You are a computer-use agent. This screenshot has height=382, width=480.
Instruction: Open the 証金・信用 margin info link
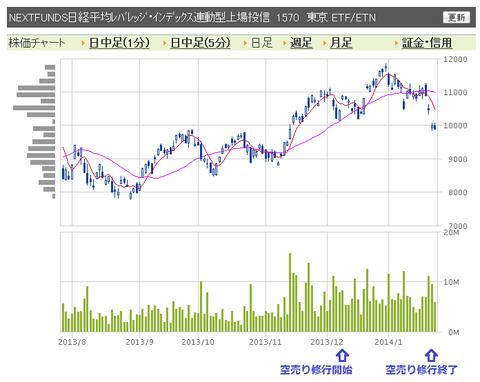point(427,43)
